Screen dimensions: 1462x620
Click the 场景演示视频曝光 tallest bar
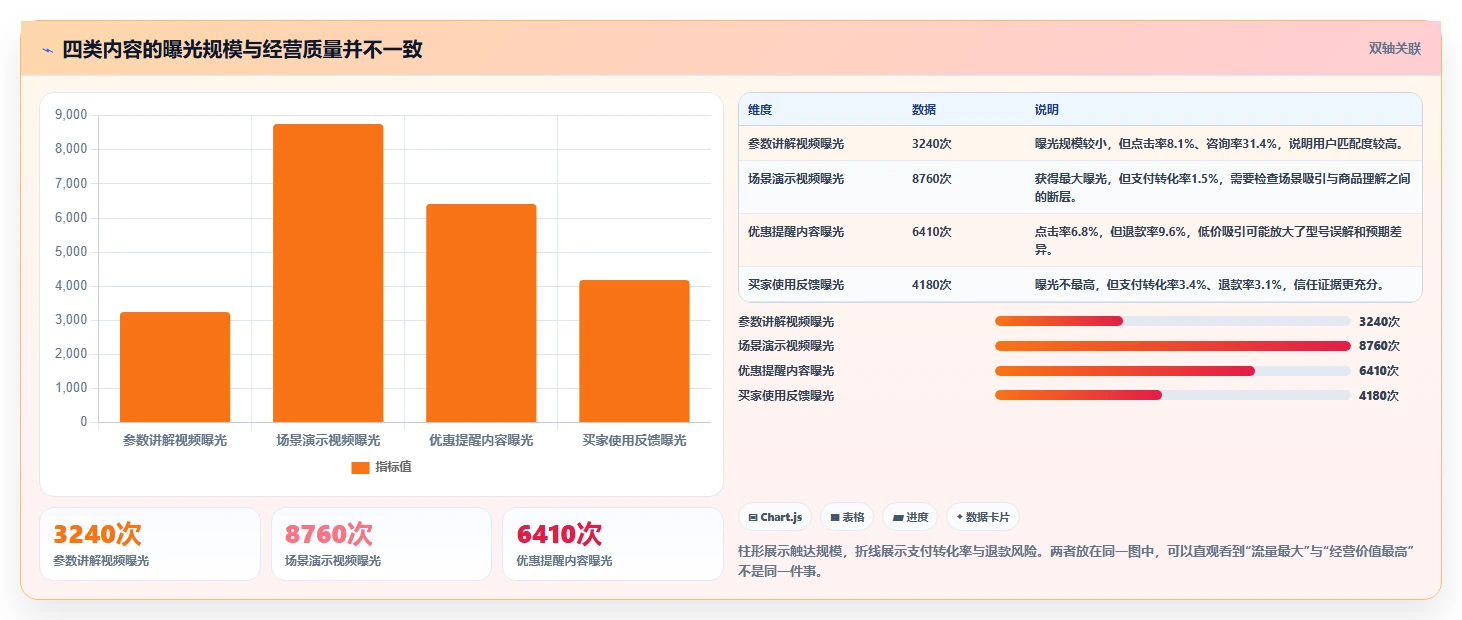click(328, 273)
